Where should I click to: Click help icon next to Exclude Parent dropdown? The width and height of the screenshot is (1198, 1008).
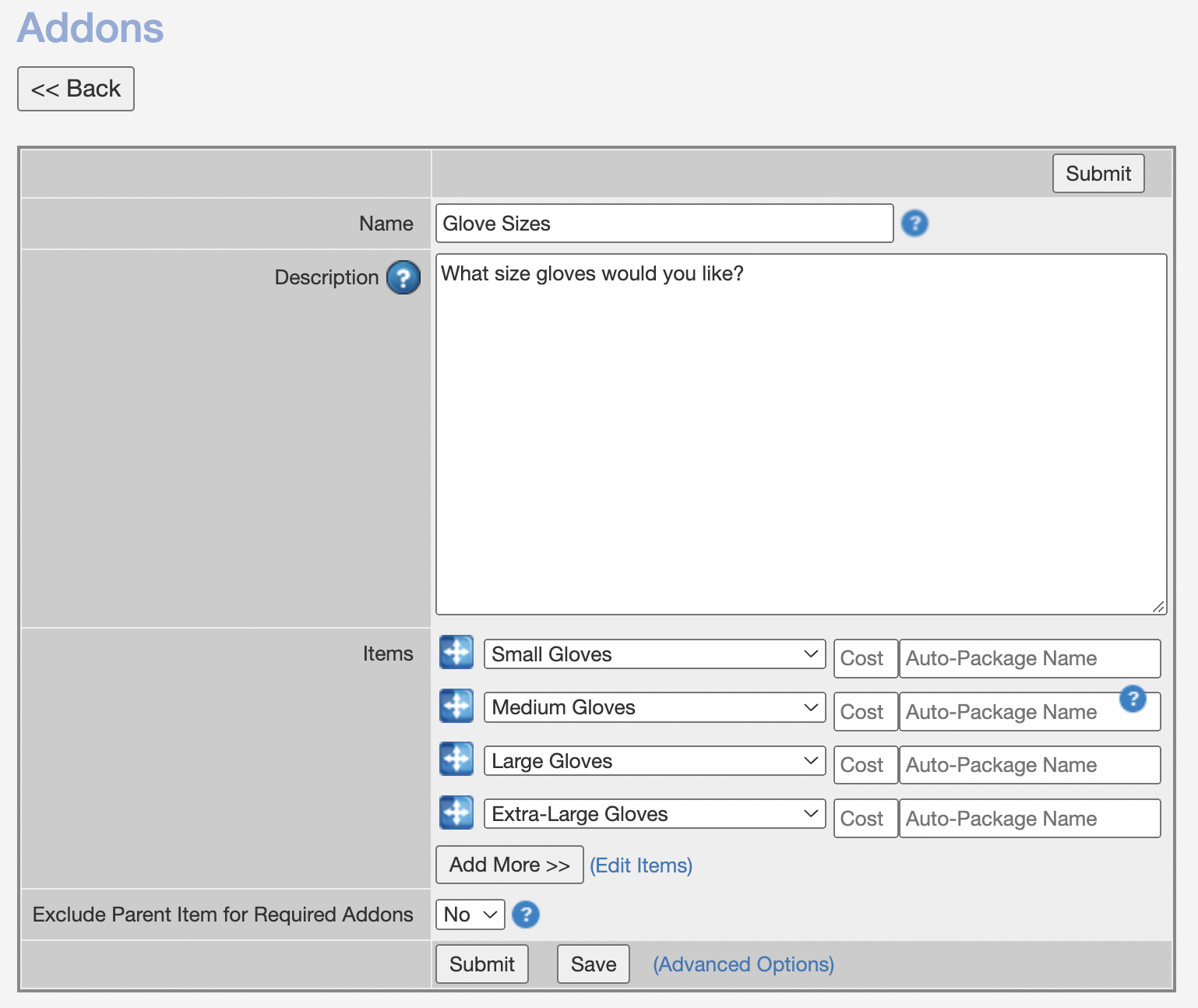(x=526, y=915)
